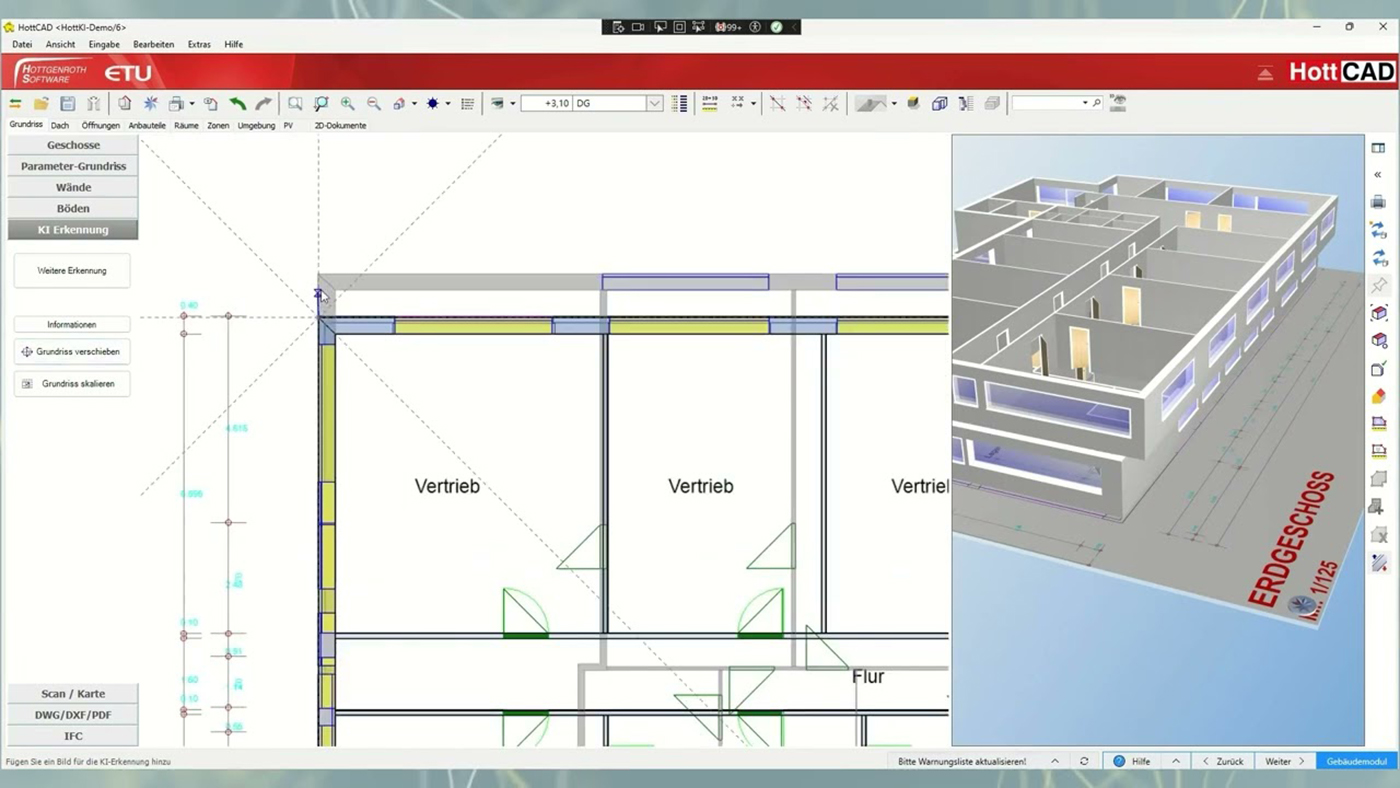Screen dimensions: 1400x788
Task: Open the Extras menu
Action: [199, 44]
